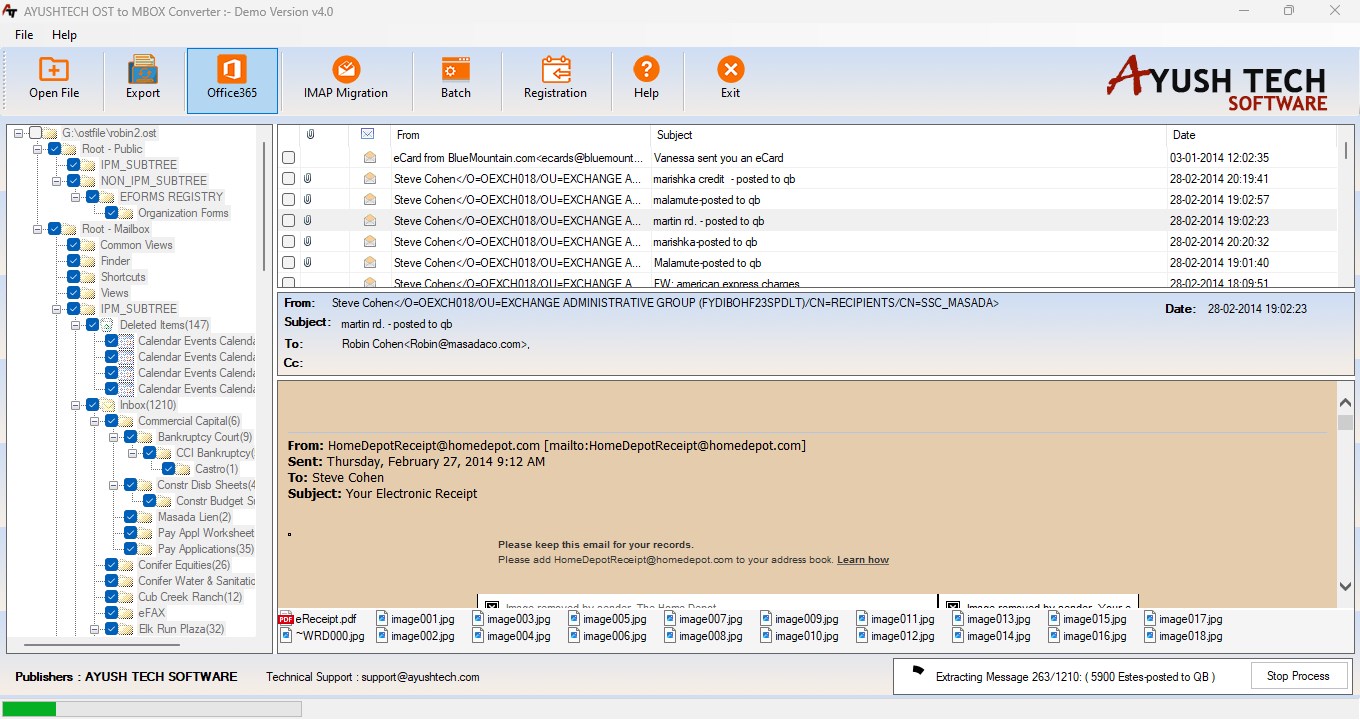Open the Help menu in the menu bar
1360x720 pixels.
click(x=64, y=35)
